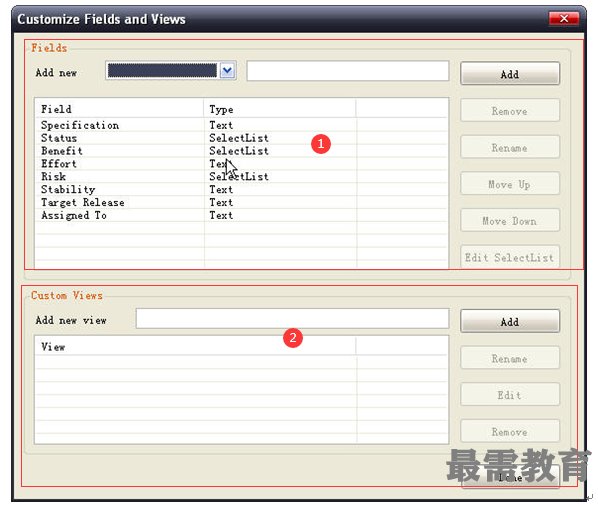Select the Assigned To field row
Viewport: 598px width, 505px height.
[241, 216]
